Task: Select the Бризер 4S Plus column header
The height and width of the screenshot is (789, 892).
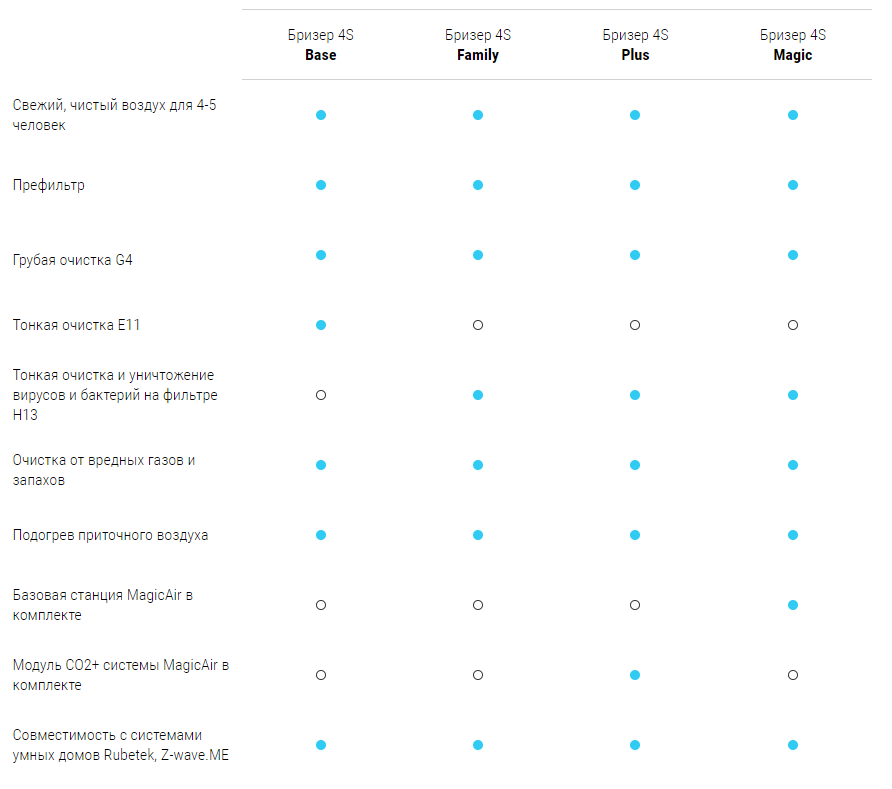Action: [635, 45]
